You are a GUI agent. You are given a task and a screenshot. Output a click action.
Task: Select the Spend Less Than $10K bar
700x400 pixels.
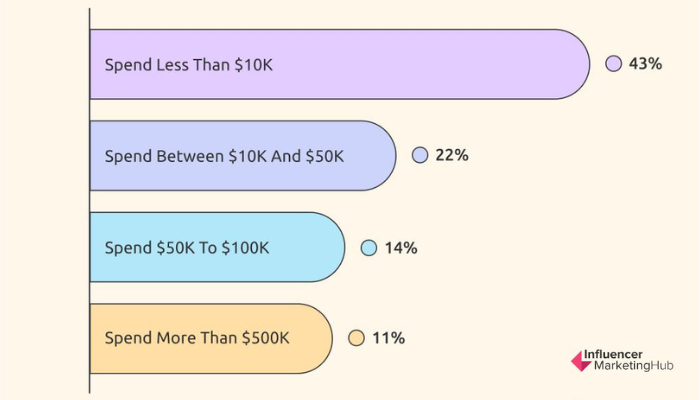coord(340,64)
